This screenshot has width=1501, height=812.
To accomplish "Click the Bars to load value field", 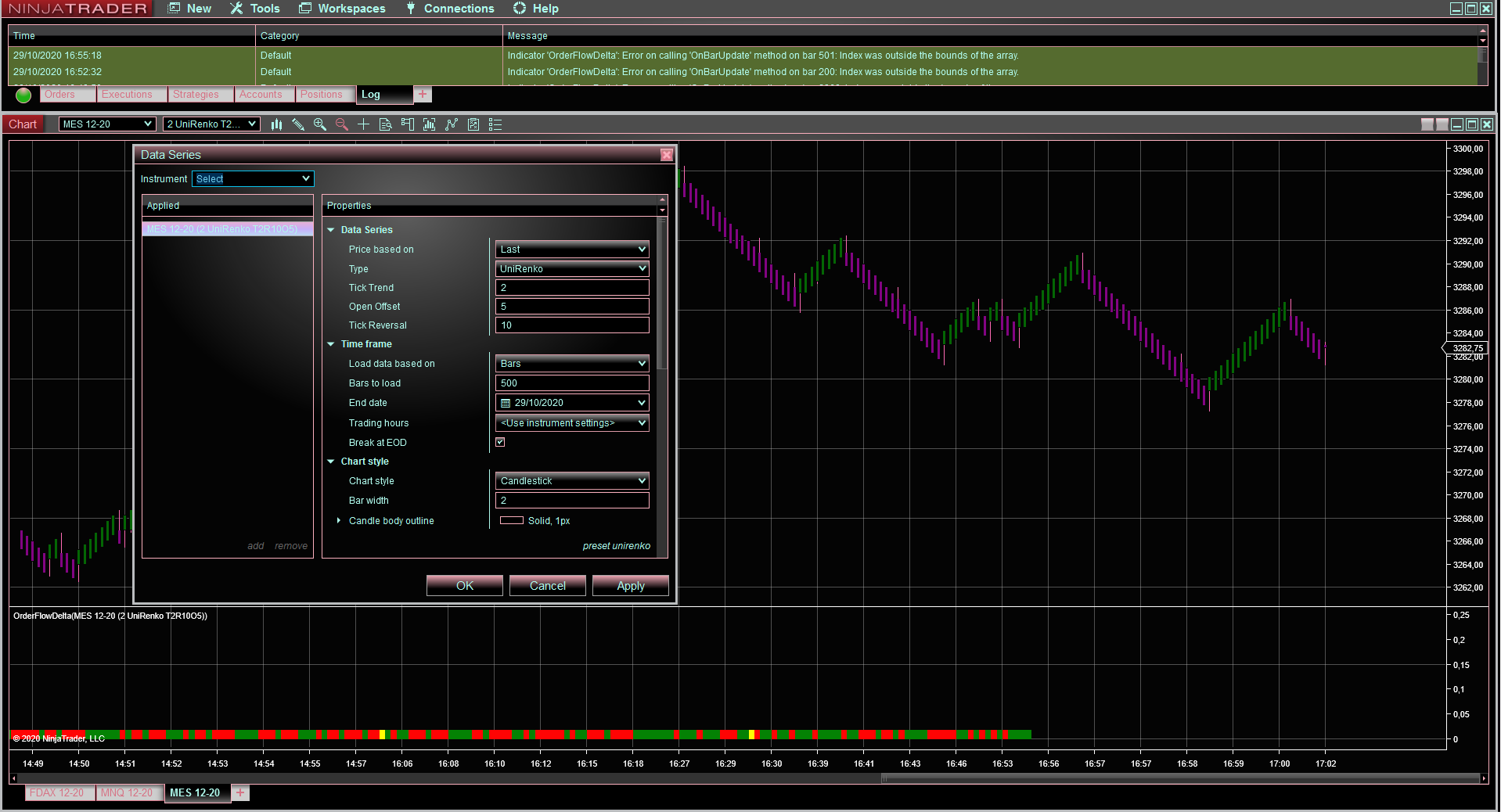I will [x=572, y=383].
